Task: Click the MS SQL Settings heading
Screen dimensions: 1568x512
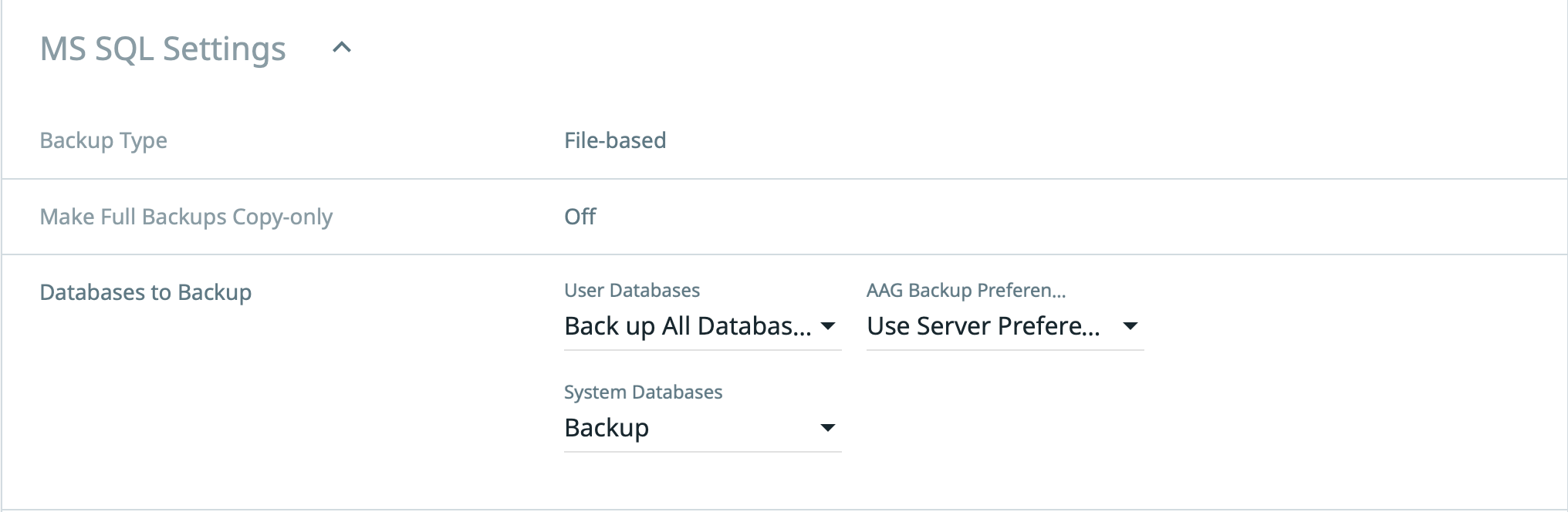Action: coord(163,49)
